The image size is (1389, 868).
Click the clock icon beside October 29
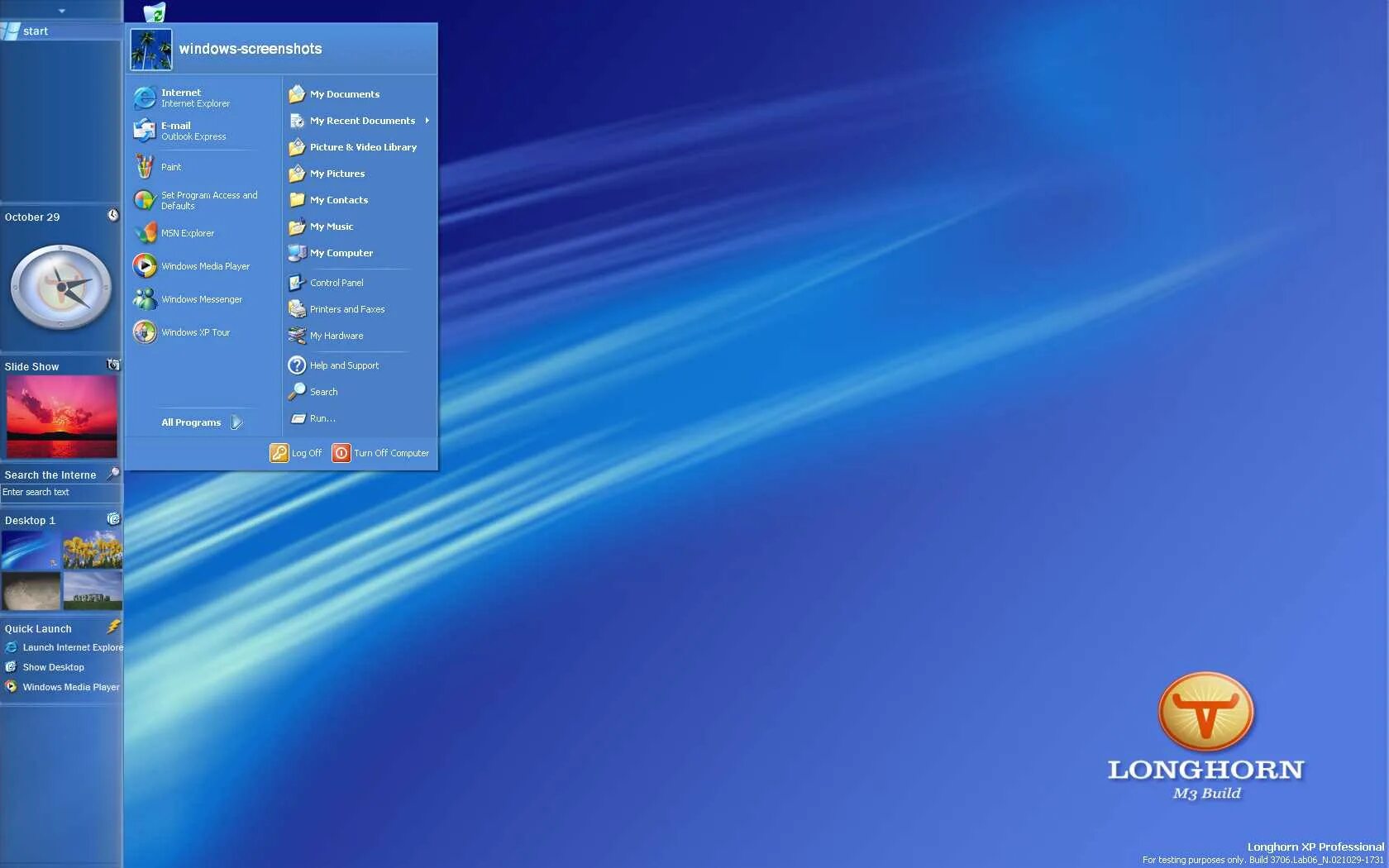[112, 215]
